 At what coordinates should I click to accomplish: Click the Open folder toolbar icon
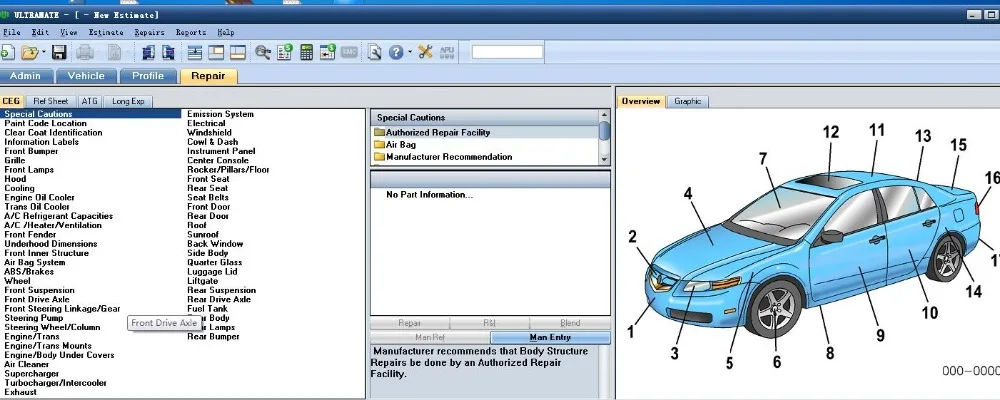(29, 52)
